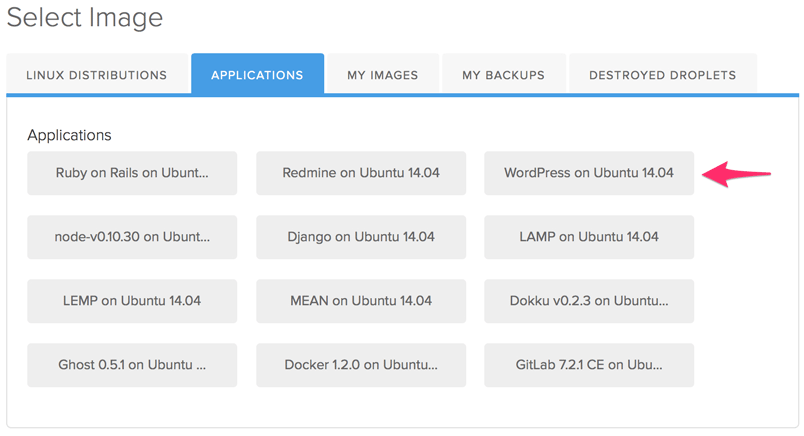Switch to Destroyed Droplets tab

(662, 74)
